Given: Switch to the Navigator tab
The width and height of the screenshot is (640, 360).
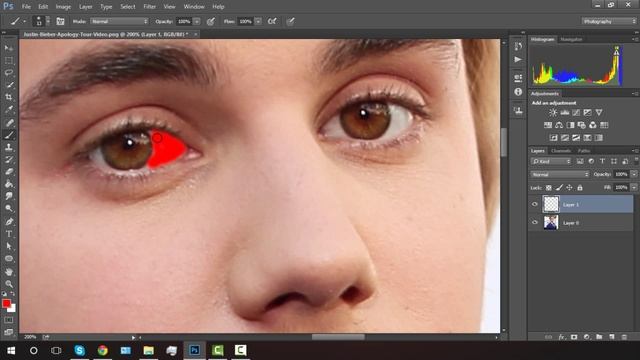Looking at the screenshot, I should [571, 39].
